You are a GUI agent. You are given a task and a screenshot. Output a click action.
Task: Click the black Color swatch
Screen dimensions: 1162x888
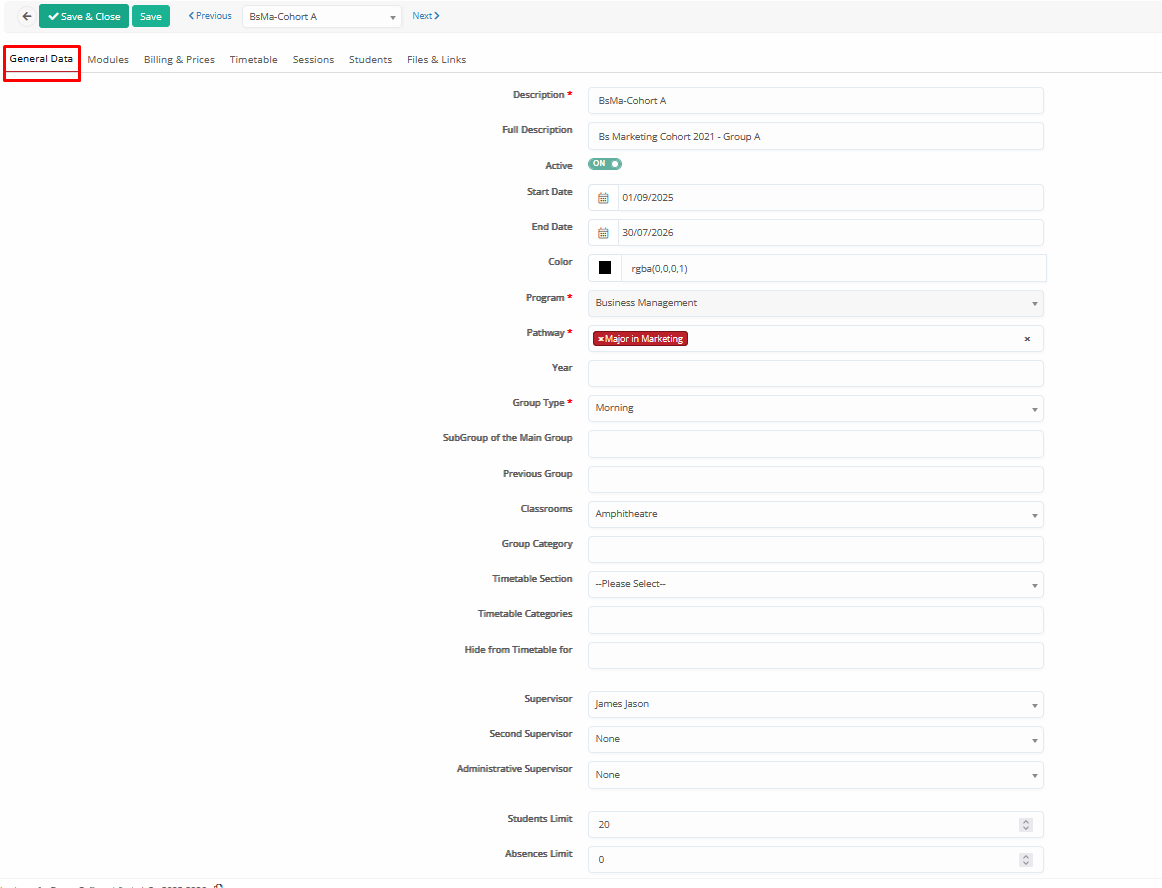pyautogui.click(x=605, y=268)
